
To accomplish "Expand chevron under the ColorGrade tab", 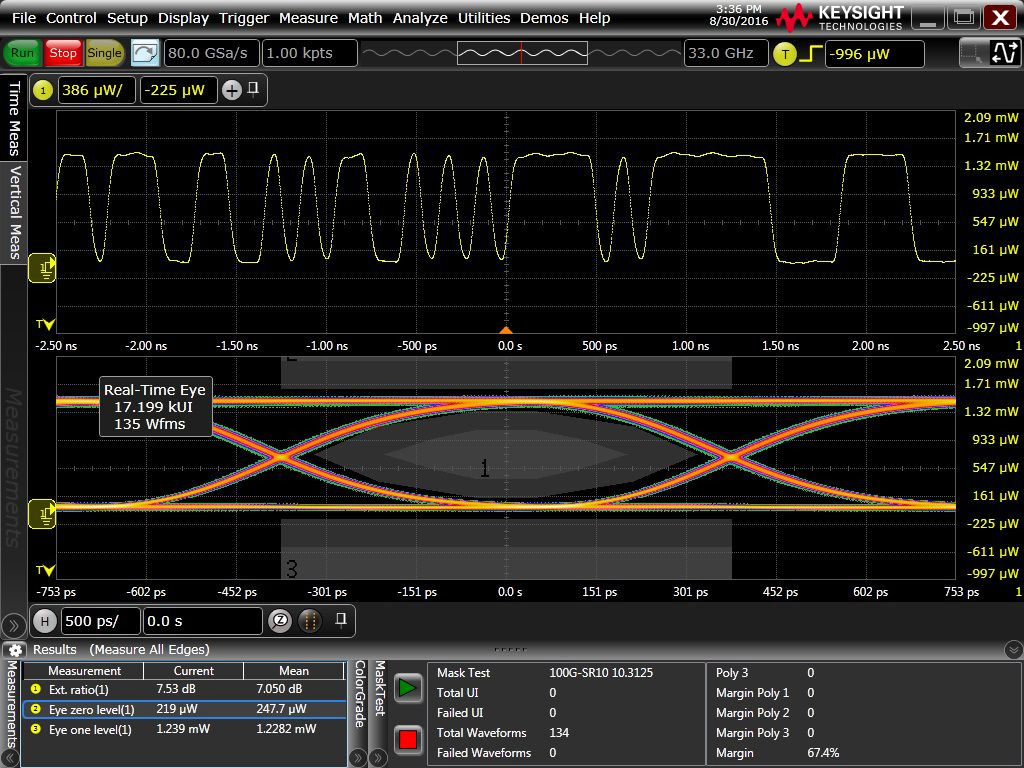I will pos(360,757).
